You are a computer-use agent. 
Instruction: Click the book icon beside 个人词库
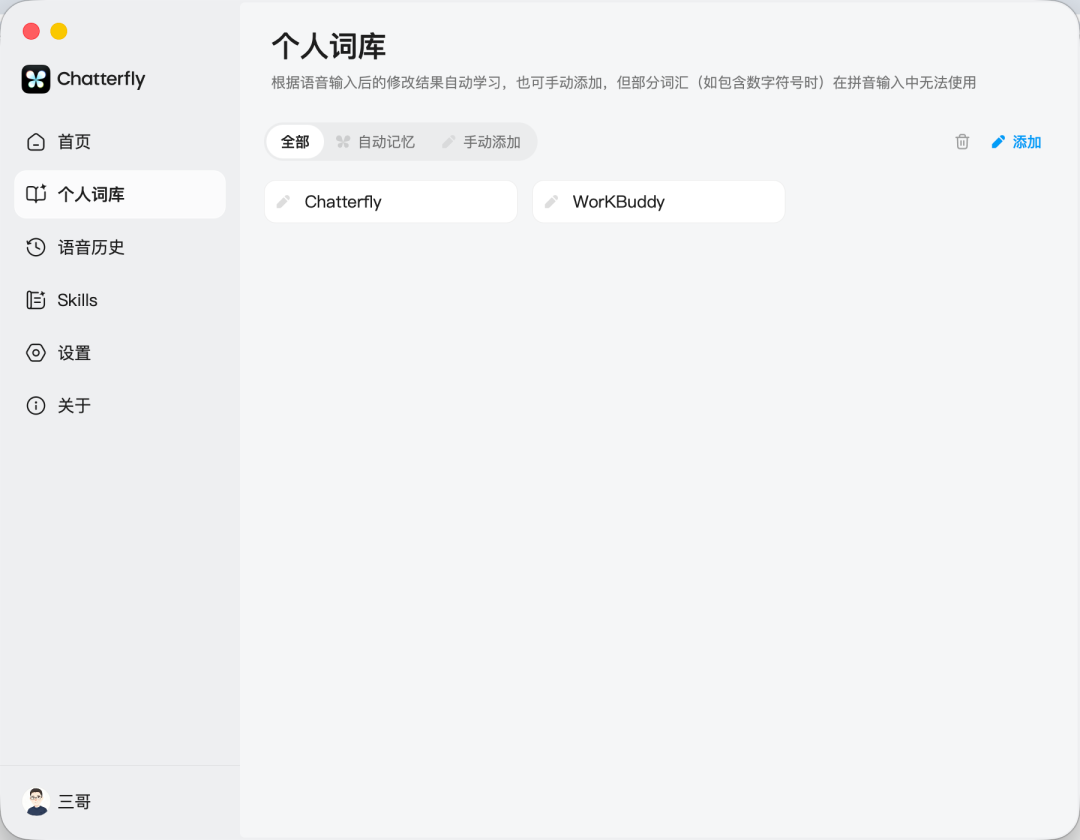coord(36,194)
